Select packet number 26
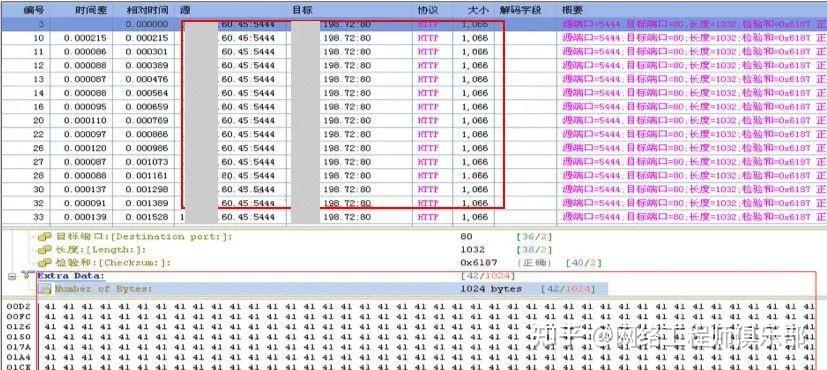 [x=414, y=148]
